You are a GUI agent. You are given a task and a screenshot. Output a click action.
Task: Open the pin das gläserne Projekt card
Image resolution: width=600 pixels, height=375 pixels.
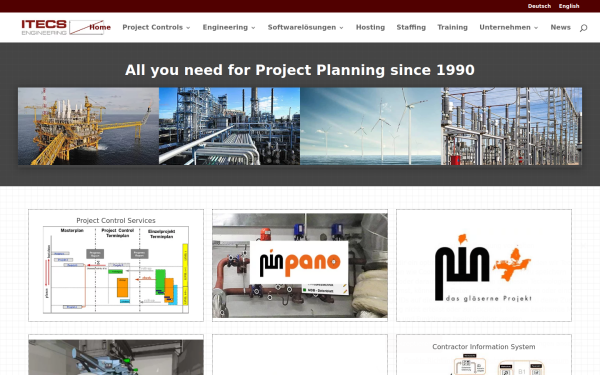tap(484, 265)
